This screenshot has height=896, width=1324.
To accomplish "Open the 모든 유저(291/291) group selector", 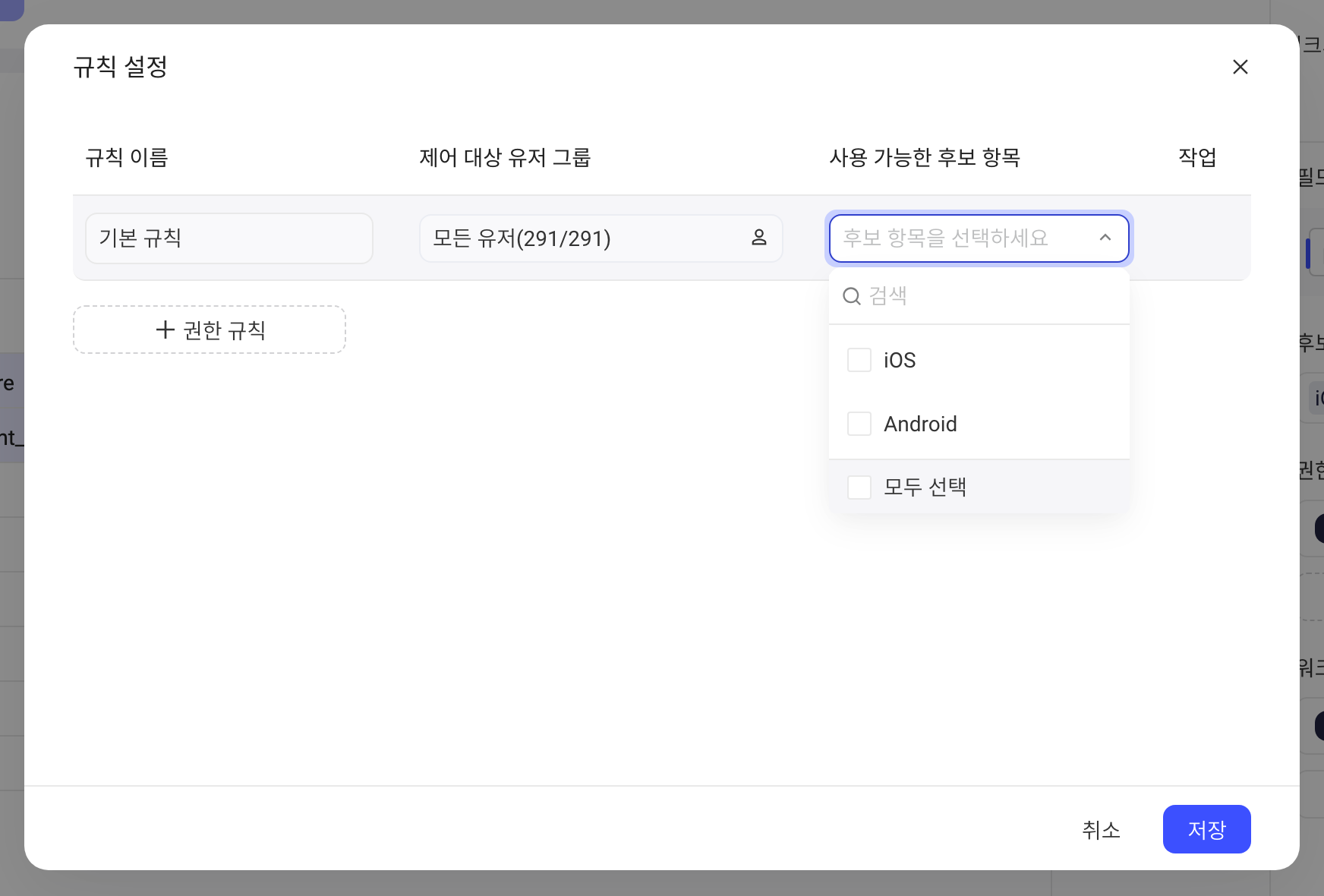I will (601, 238).
